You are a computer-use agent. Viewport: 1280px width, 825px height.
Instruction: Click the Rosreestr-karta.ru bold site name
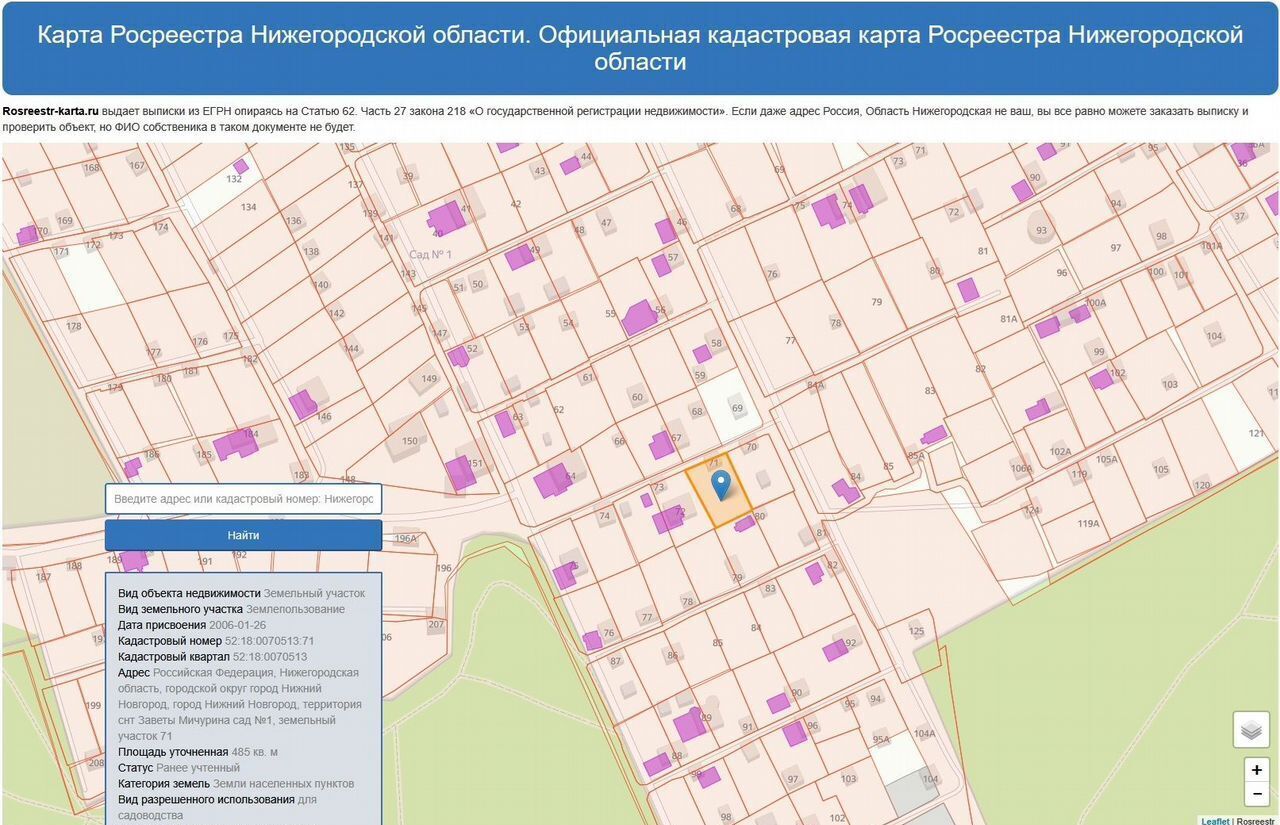point(50,111)
